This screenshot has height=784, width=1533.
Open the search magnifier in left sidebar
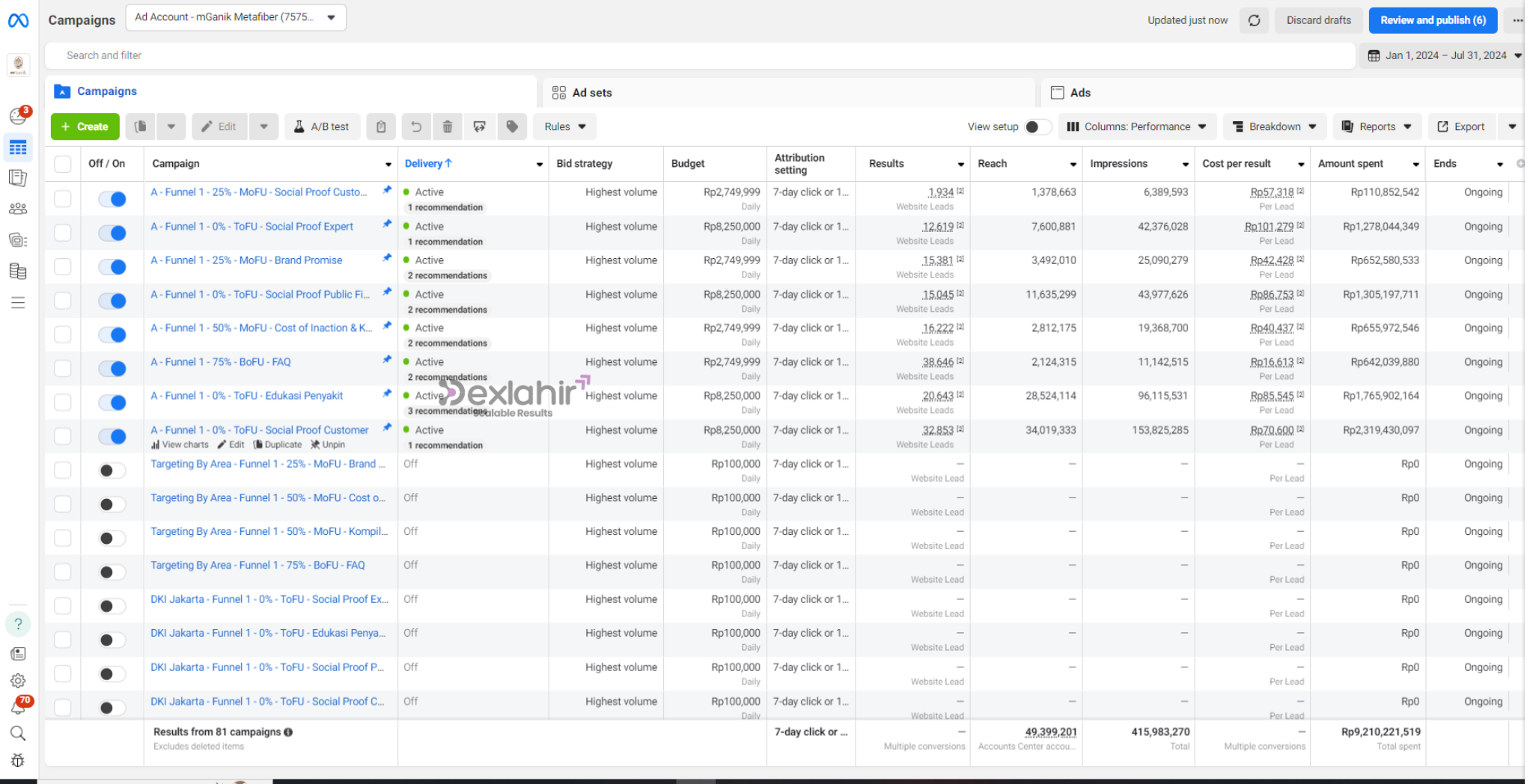coord(18,733)
